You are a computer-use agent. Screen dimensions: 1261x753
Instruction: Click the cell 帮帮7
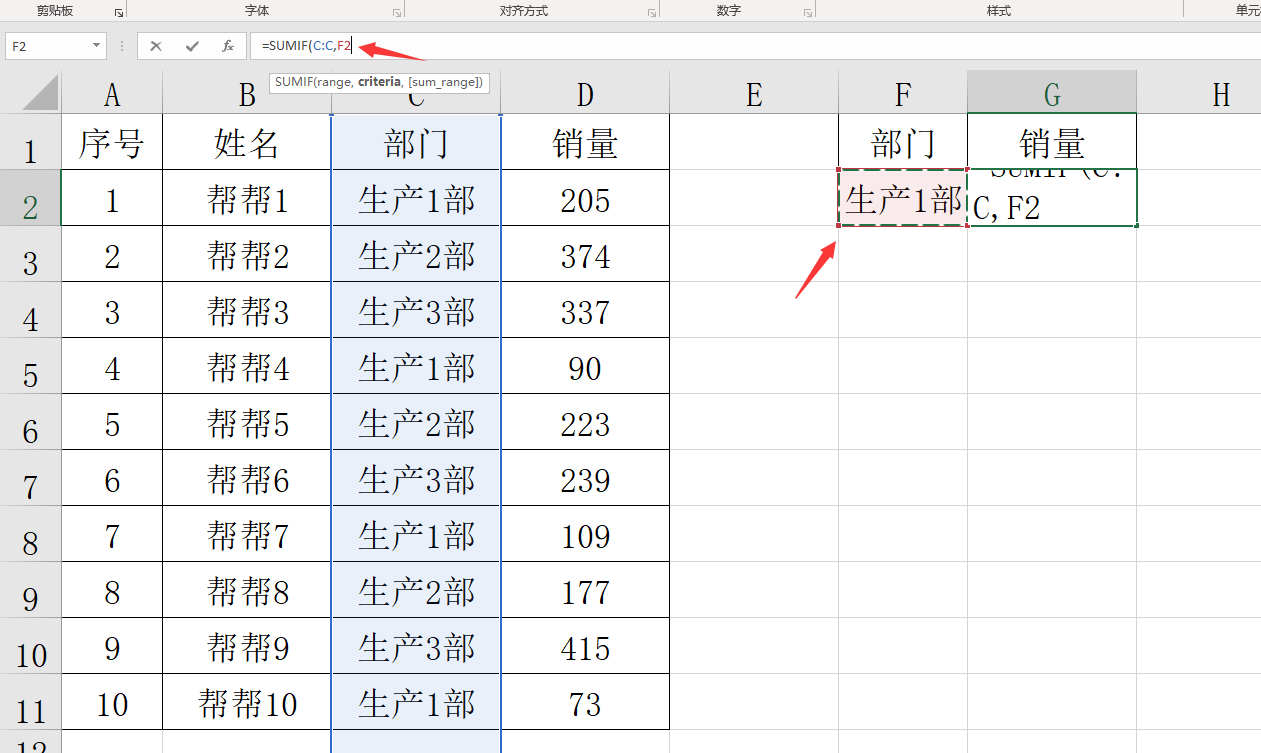click(x=247, y=534)
